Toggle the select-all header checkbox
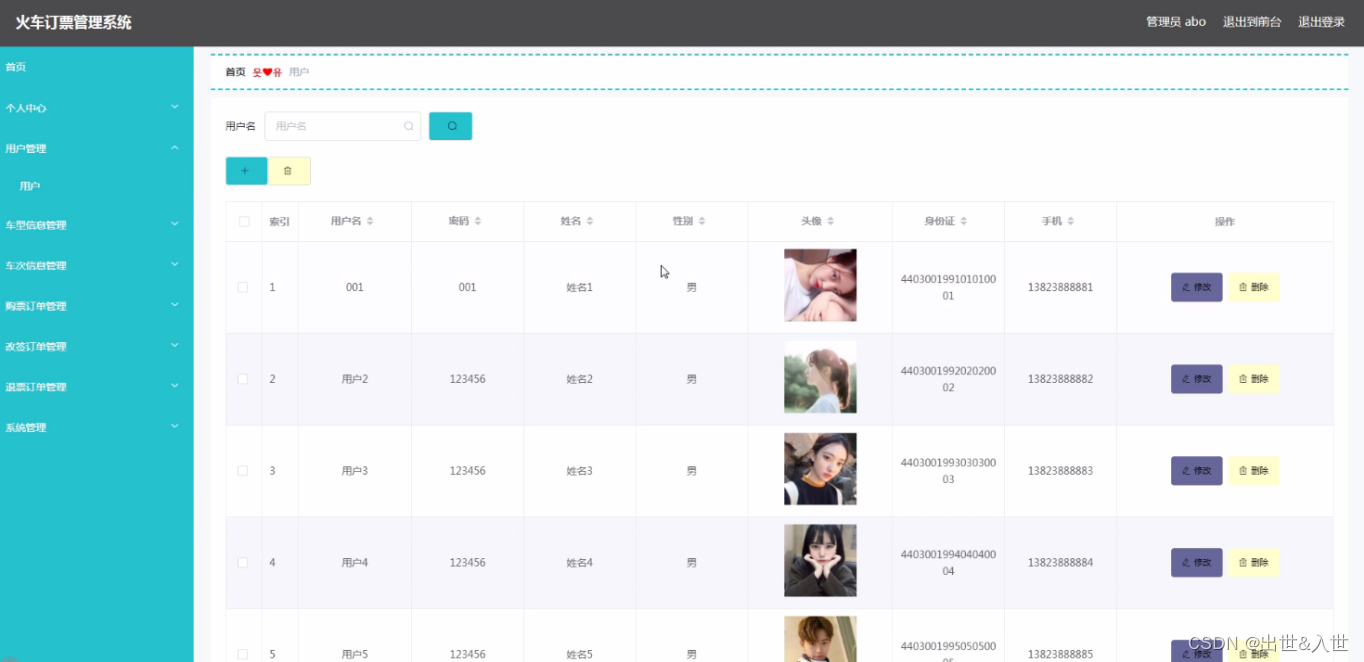The height and width of the screenshot is (662, 1364). point(244,221)
